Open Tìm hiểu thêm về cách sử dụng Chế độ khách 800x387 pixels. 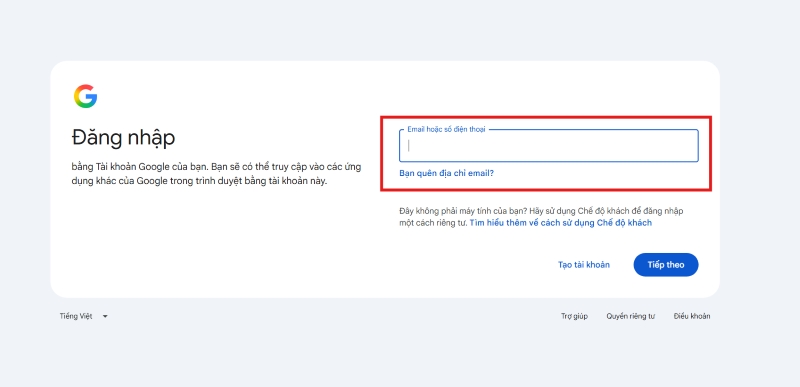tap(561, 223)
